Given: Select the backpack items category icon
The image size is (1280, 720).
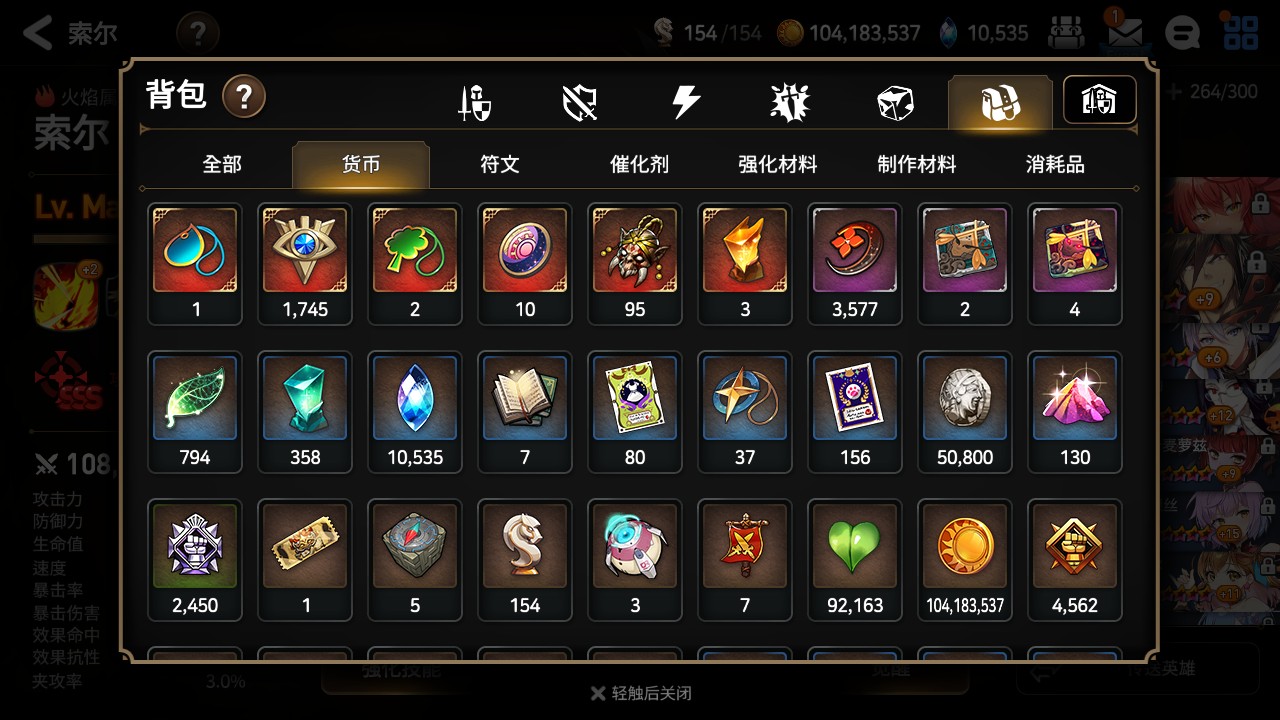Looking at the screenshot, I should pos(1000,102).
